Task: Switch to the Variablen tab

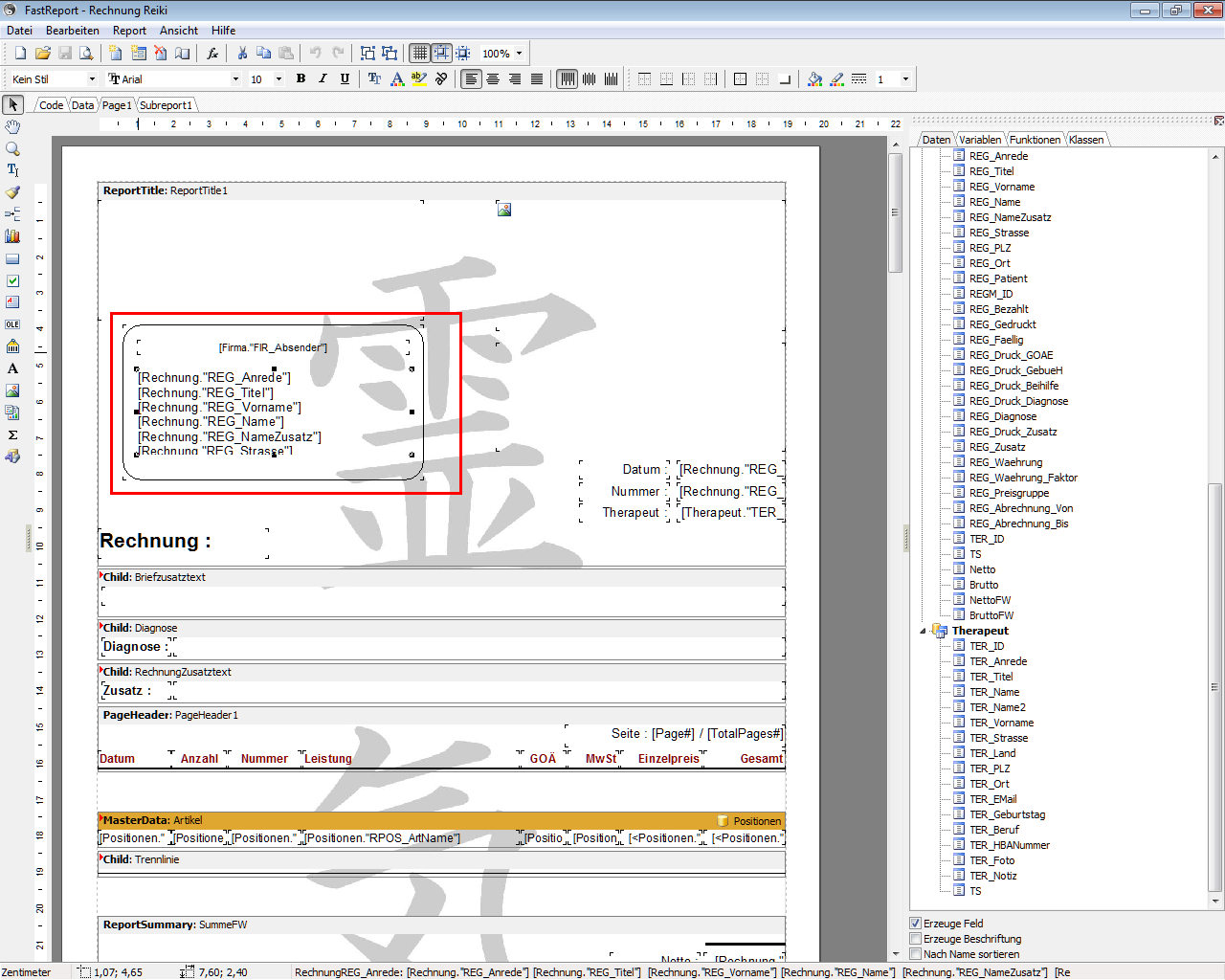Action: click(980, 140)
